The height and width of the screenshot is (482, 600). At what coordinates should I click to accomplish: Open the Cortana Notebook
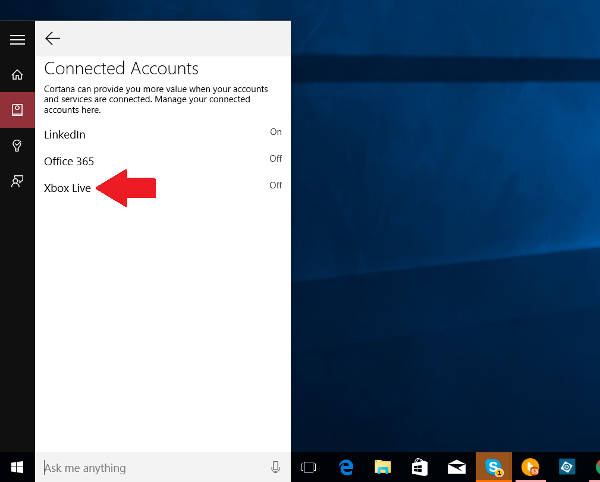tap(17, 110)
